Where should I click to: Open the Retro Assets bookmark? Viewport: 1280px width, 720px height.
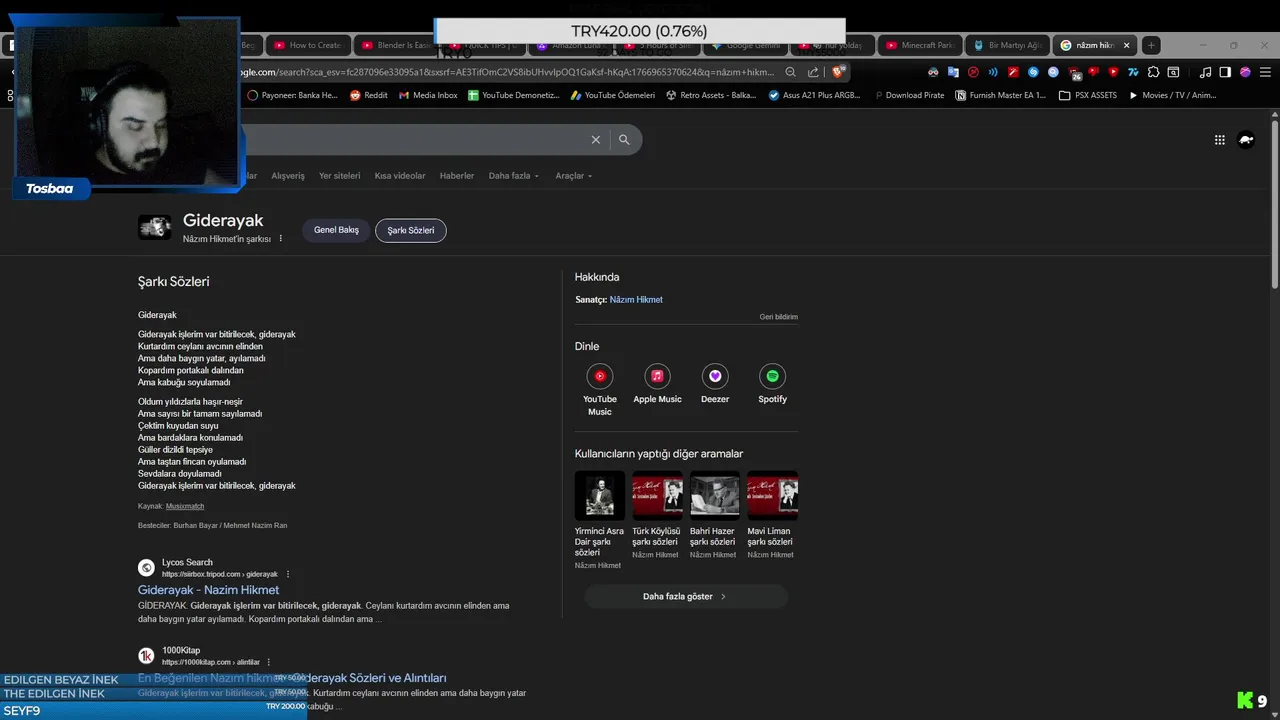711,95
